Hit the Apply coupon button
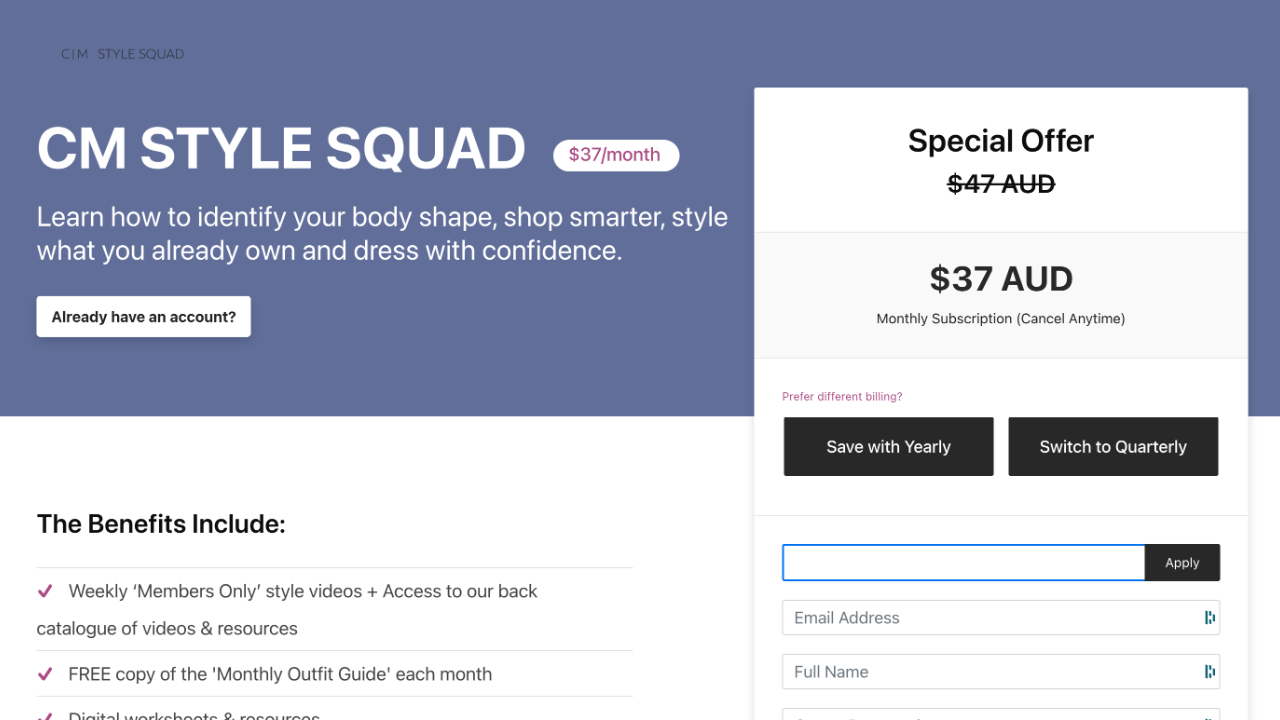The width and height of the screenshot is (1280, 720). (x=1182, y=563)
